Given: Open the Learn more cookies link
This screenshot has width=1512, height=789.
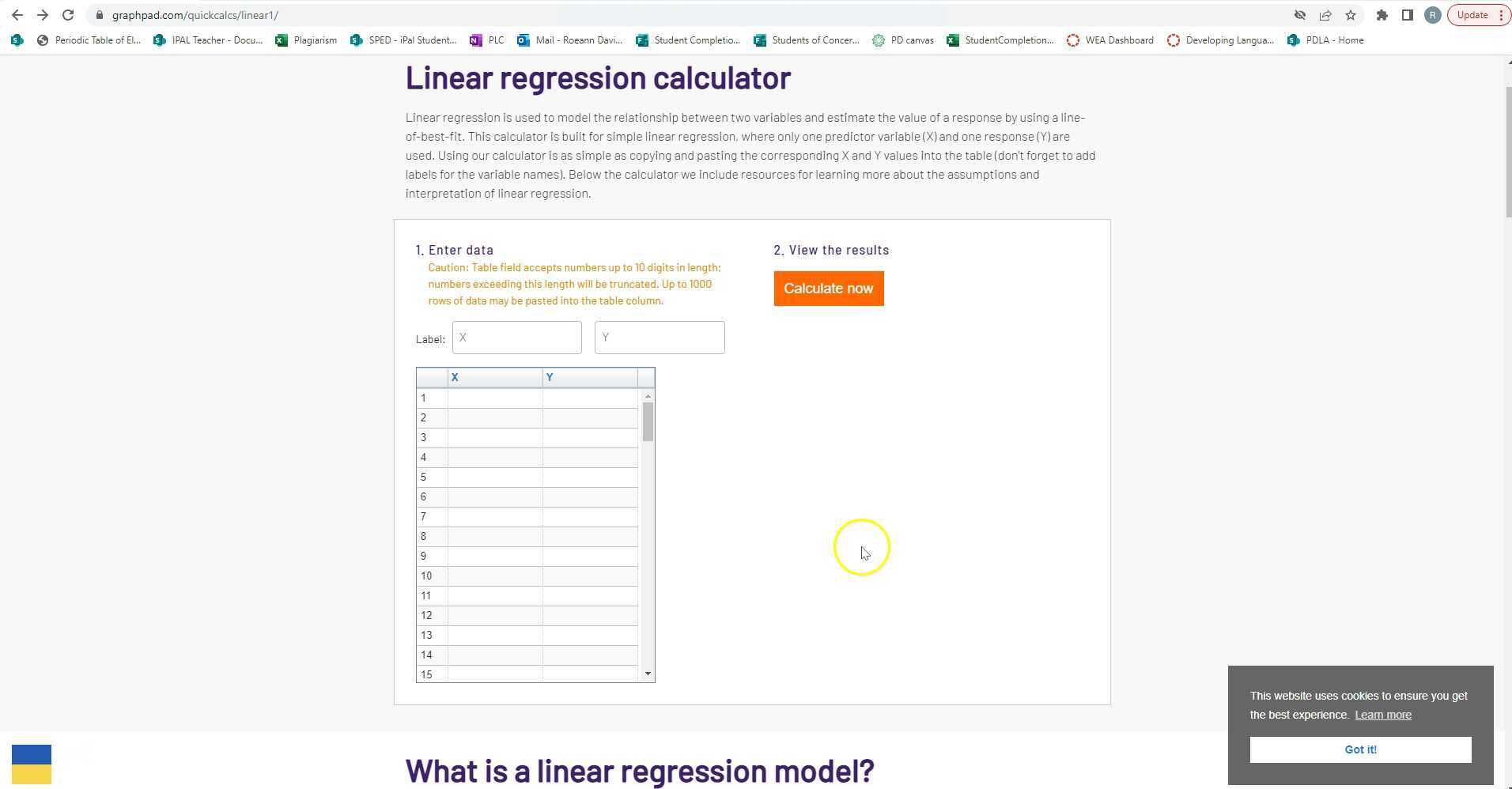Looking at the screenshot, I should tap(1382, 714).
